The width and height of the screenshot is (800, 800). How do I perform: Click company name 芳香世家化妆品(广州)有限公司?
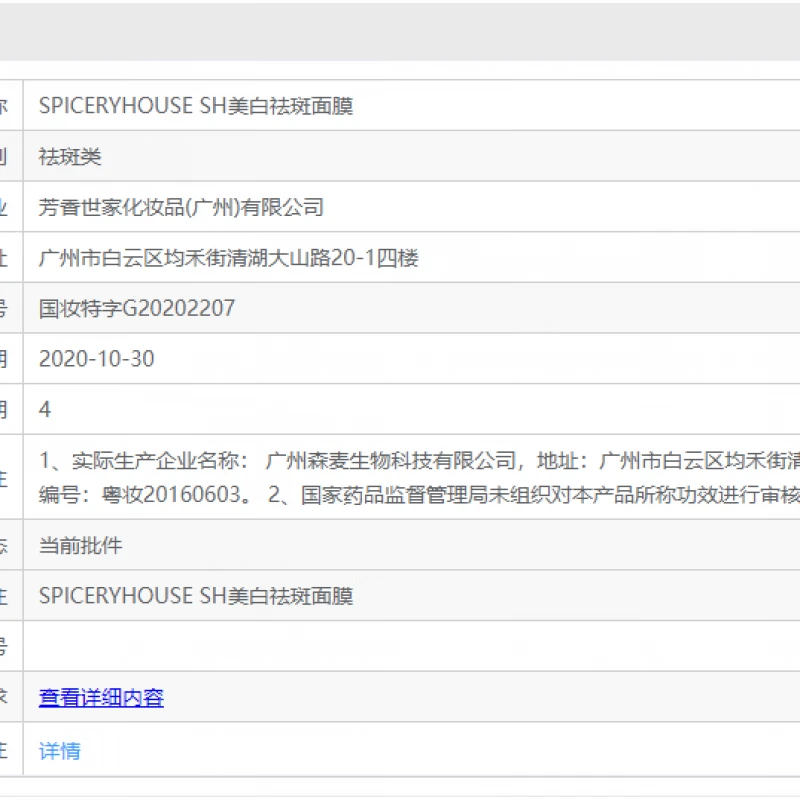pos(181,208)
